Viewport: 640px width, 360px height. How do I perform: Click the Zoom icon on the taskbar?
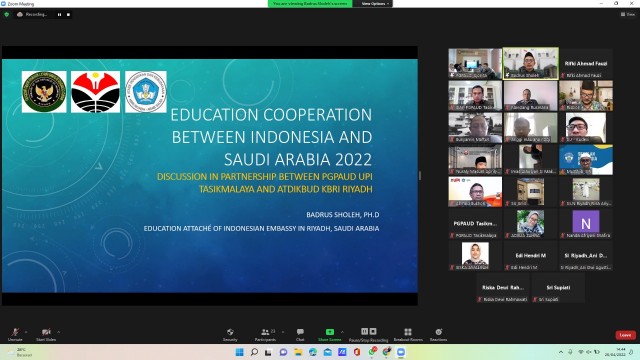(401, 352)
